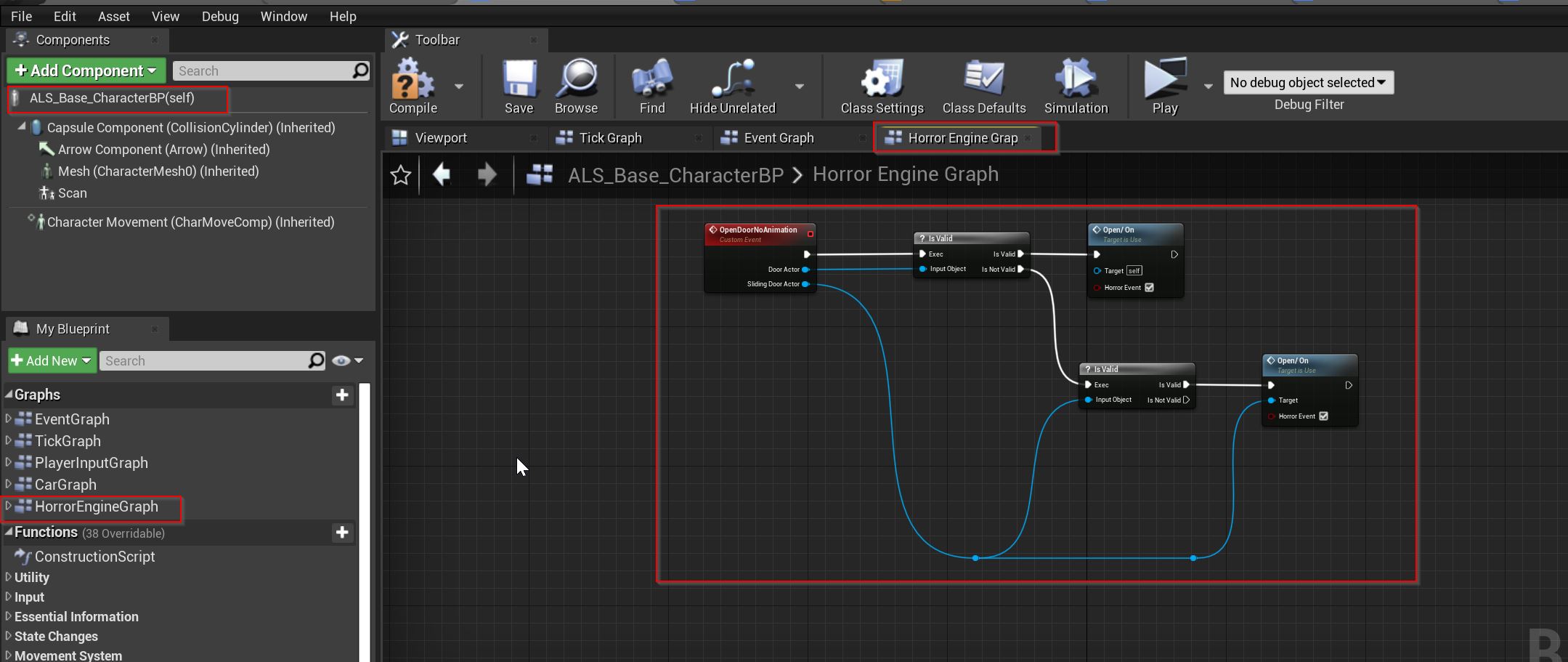Toggle Horror Event checkbox on lower Open/On node
Screen dimensions: 1568x662
(x=1323, y=416)
